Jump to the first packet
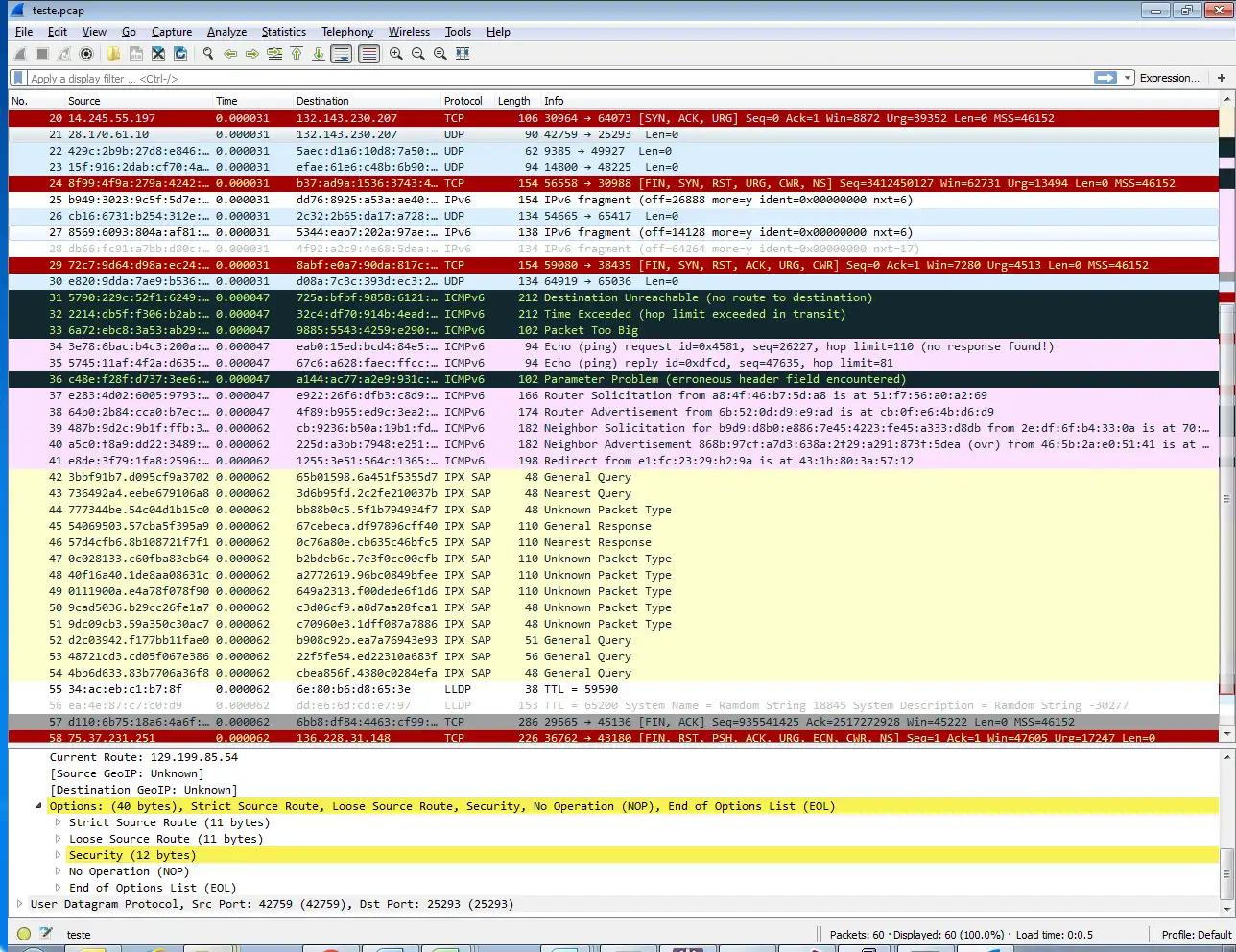The width and height of the screenshot is (1236, 952). pos(297,54)
